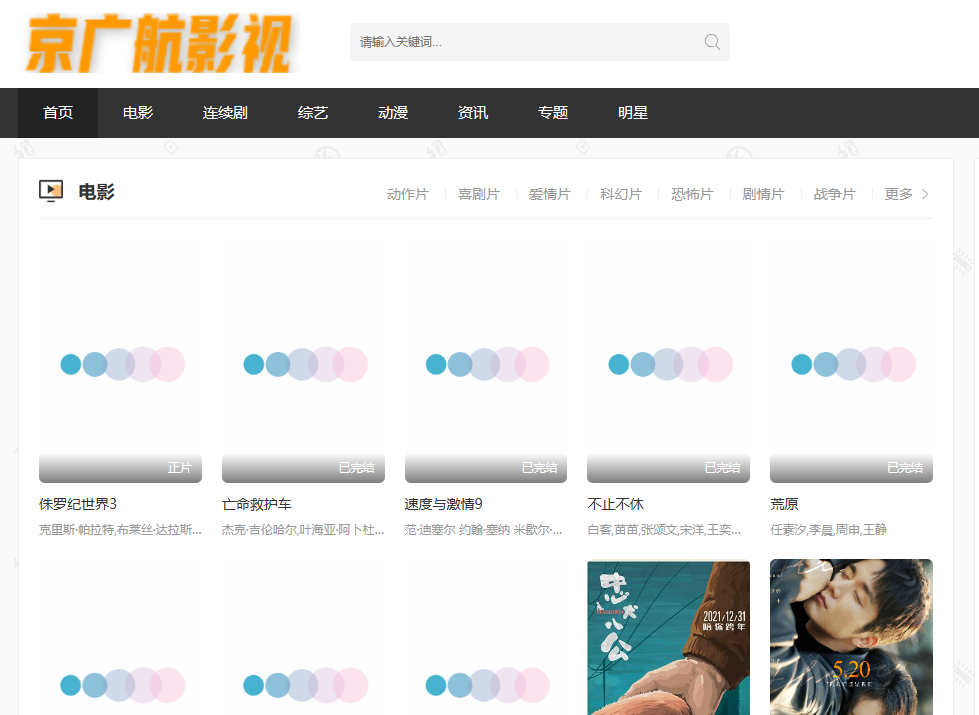Open the 战争片 genre link

[x=834, y=194]
